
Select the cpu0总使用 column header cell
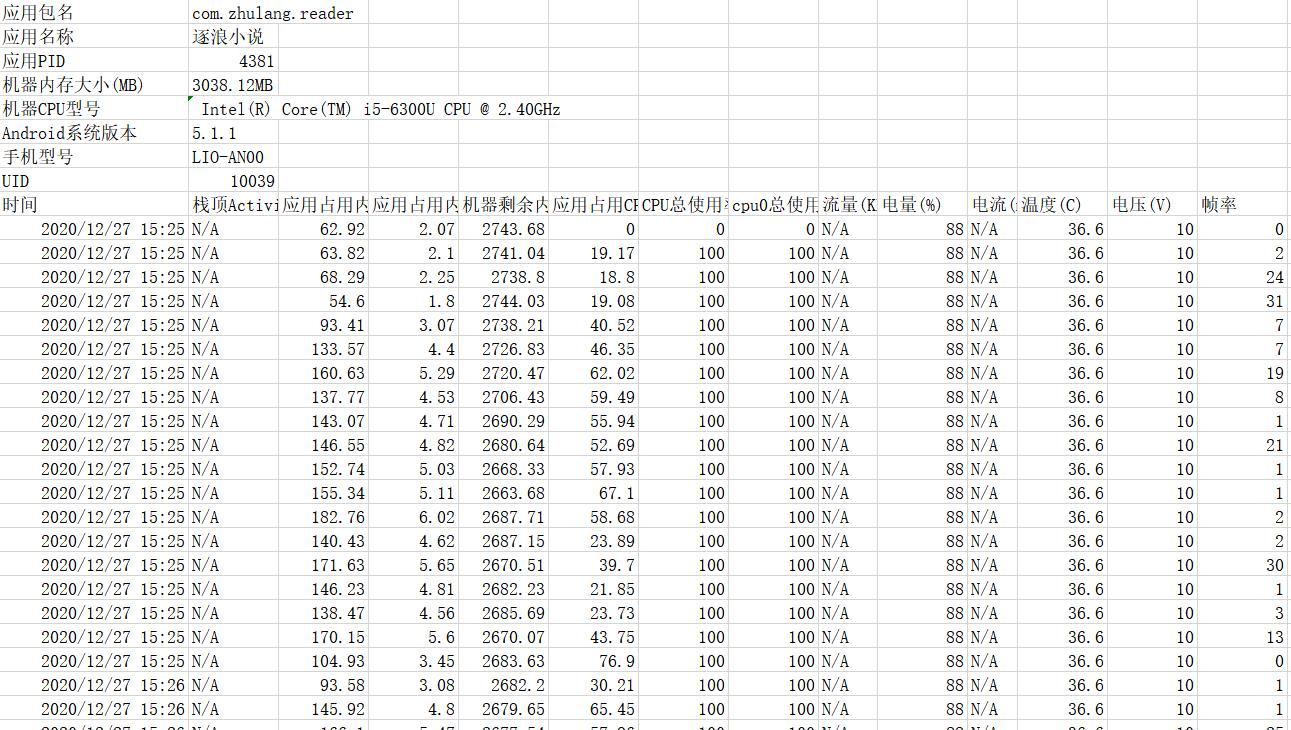pos(774,205)
